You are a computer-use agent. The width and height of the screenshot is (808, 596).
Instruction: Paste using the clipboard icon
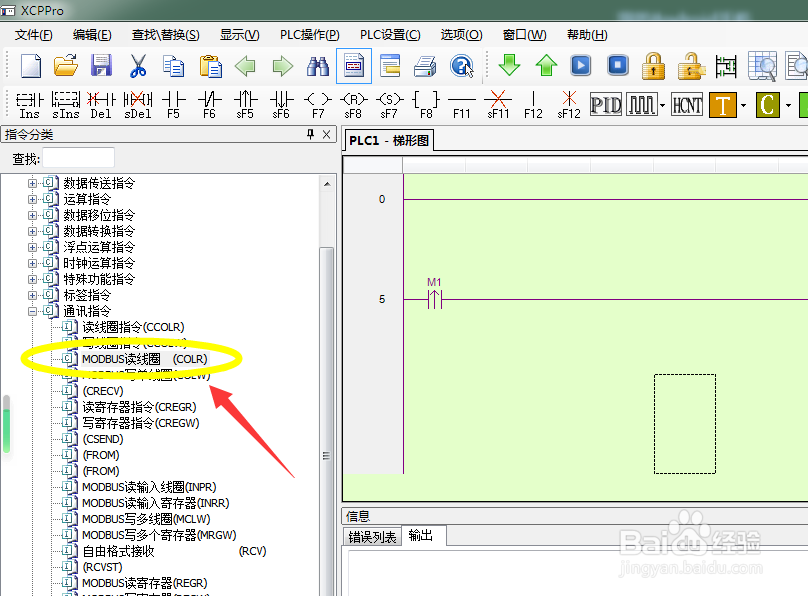click(x=210, y=66)
